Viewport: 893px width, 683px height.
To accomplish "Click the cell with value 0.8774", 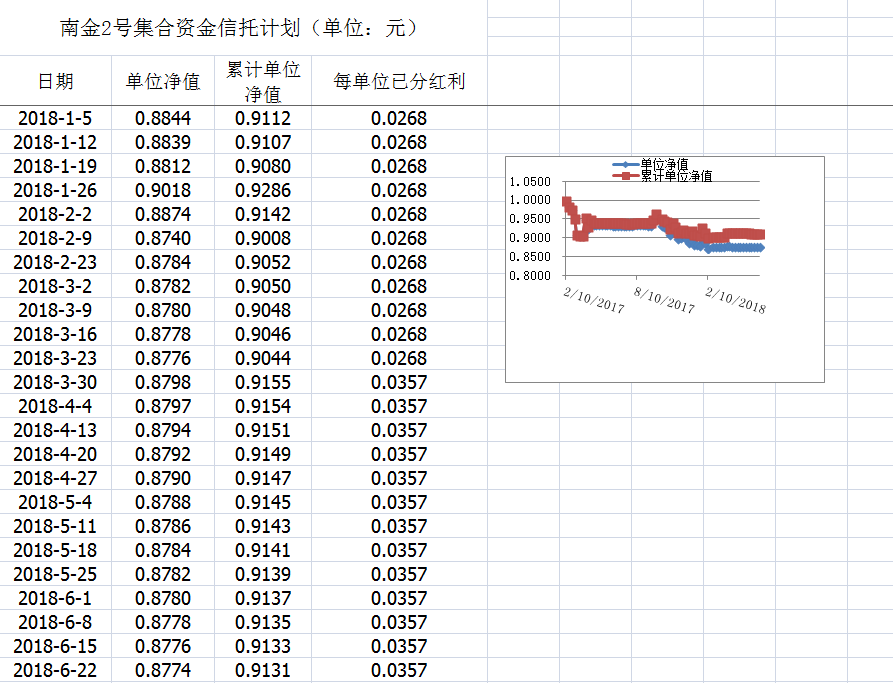I will click(163, 670).
